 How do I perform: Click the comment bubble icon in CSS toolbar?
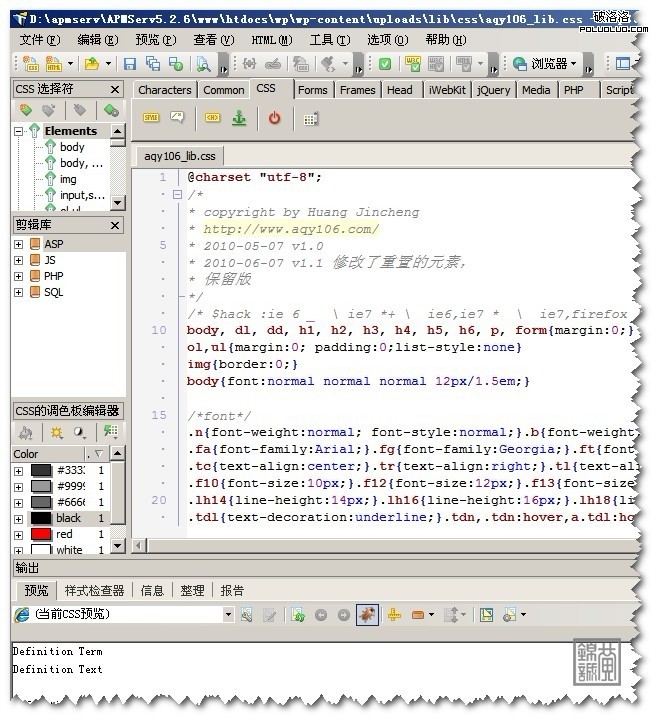coord(177,118)
